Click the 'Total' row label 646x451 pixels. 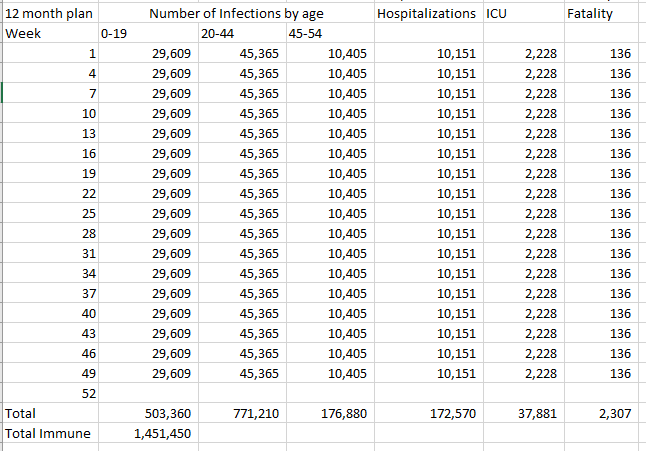pyautogui.click(x=21, y=413)
